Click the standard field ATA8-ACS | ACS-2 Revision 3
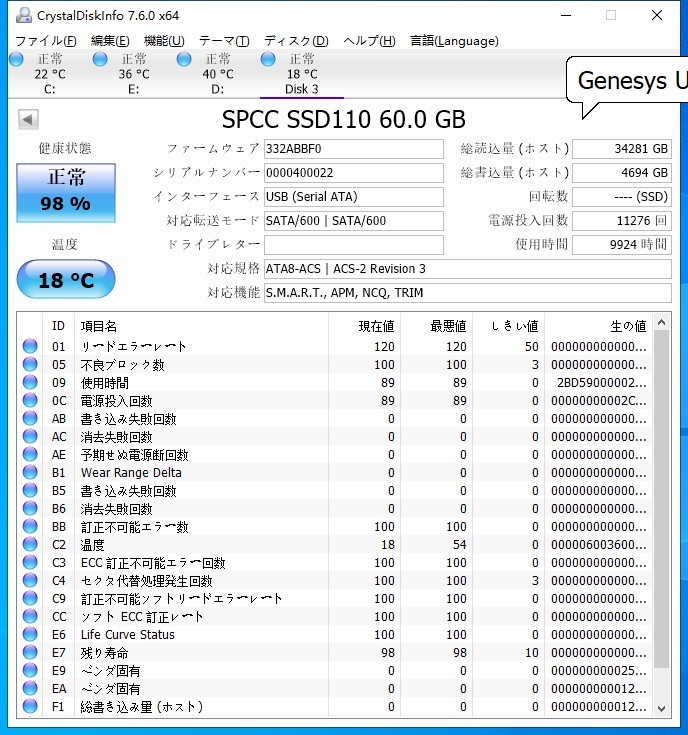The height and width of the screenshot is (735, 688). tap(468, 269)
